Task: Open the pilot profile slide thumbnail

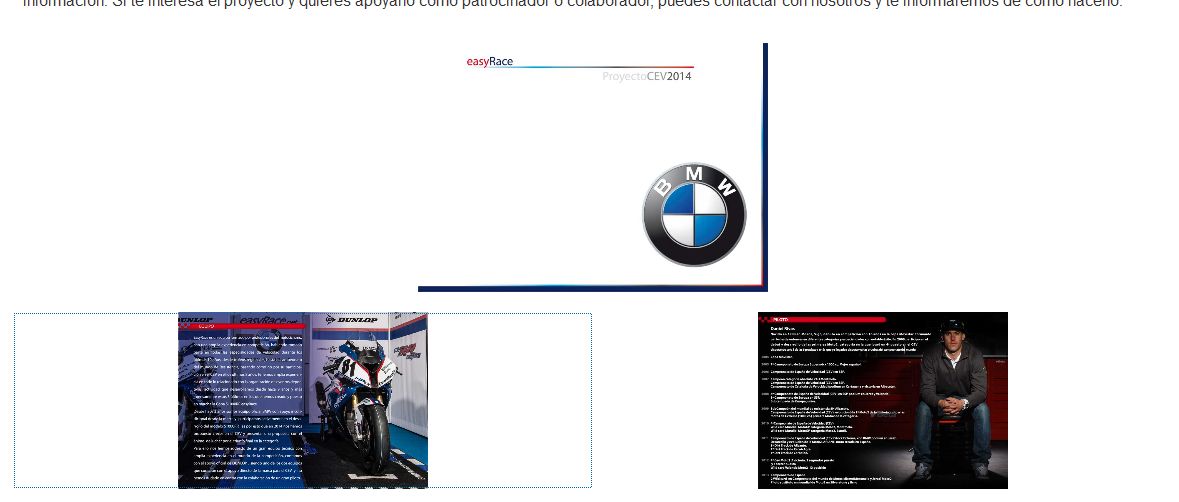Action: click(883, 401)
